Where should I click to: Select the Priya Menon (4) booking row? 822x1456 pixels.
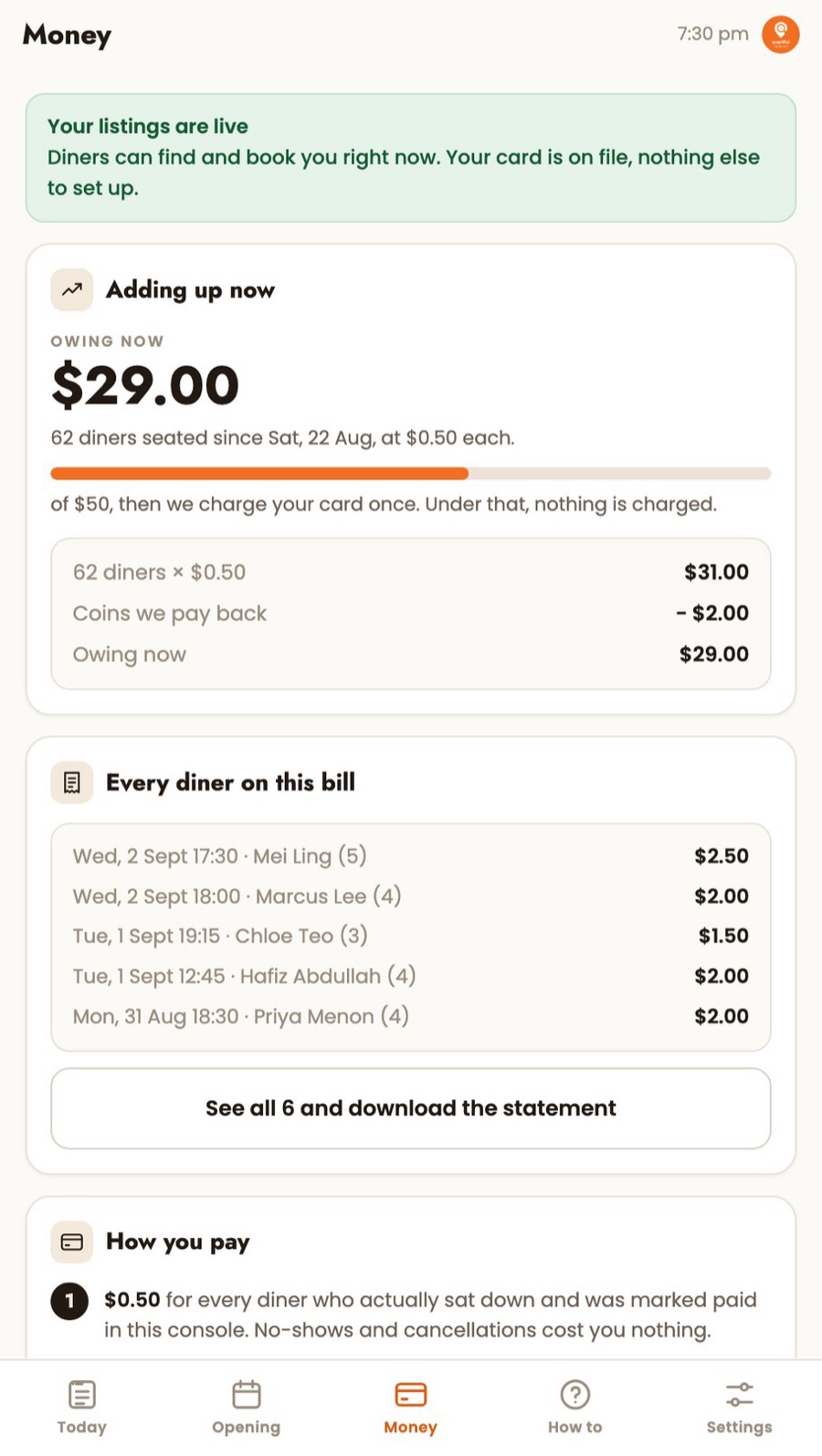(411, 1016)
